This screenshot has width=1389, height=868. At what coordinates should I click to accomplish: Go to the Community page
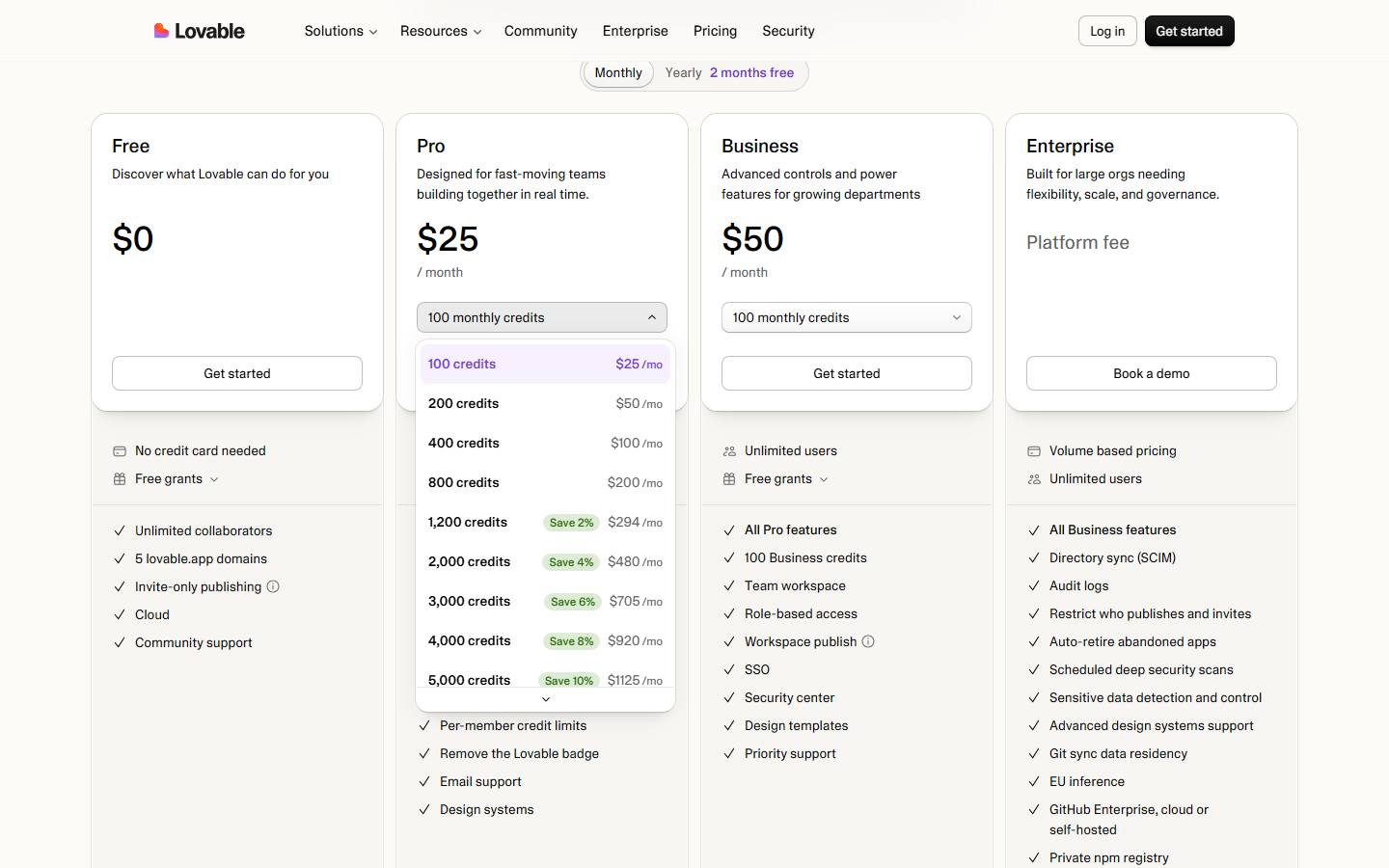pyautogui.click(x=540, y=31)
